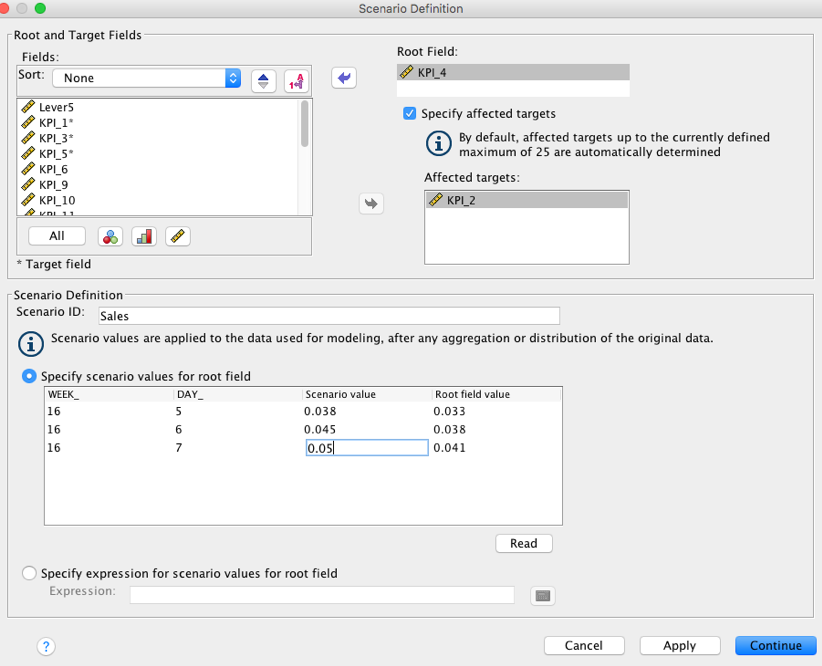Show ordinal fields bar-chart filter icon
This screenshot has height=666, width=822.
(144, 237)
